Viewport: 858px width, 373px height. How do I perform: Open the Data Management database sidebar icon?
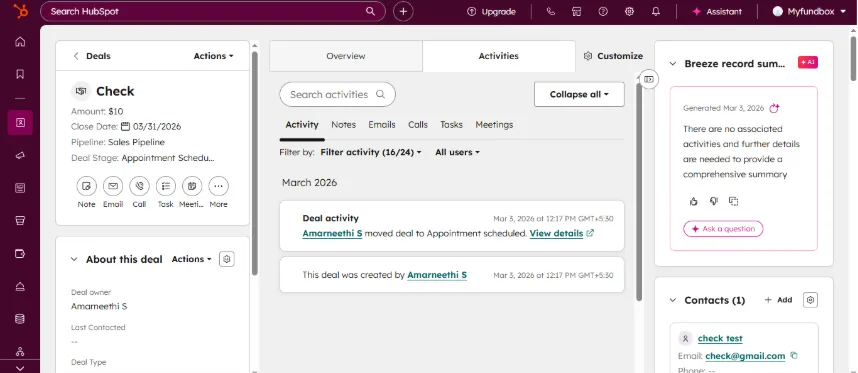pyautogui.click(x=20, y=319)
